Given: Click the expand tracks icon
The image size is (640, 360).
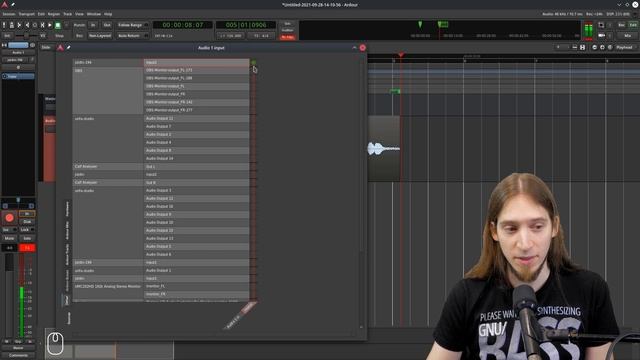Looking at the screenshot, I should click(582, 47).
